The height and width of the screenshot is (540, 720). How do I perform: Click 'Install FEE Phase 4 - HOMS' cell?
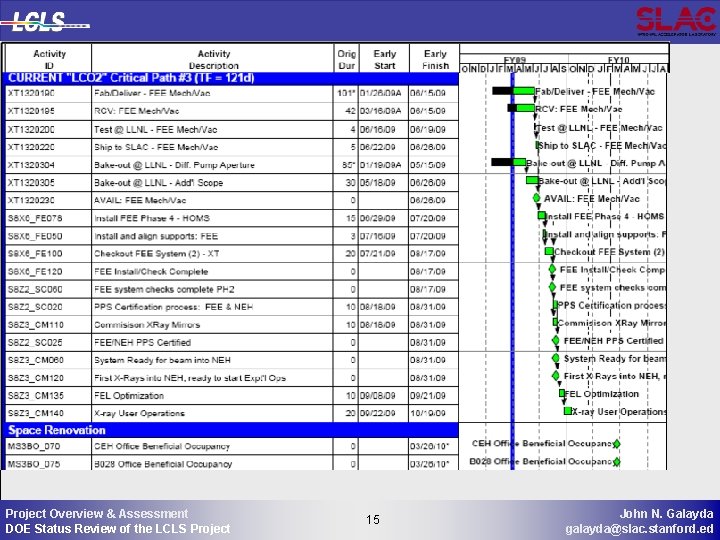click(213, 218)
